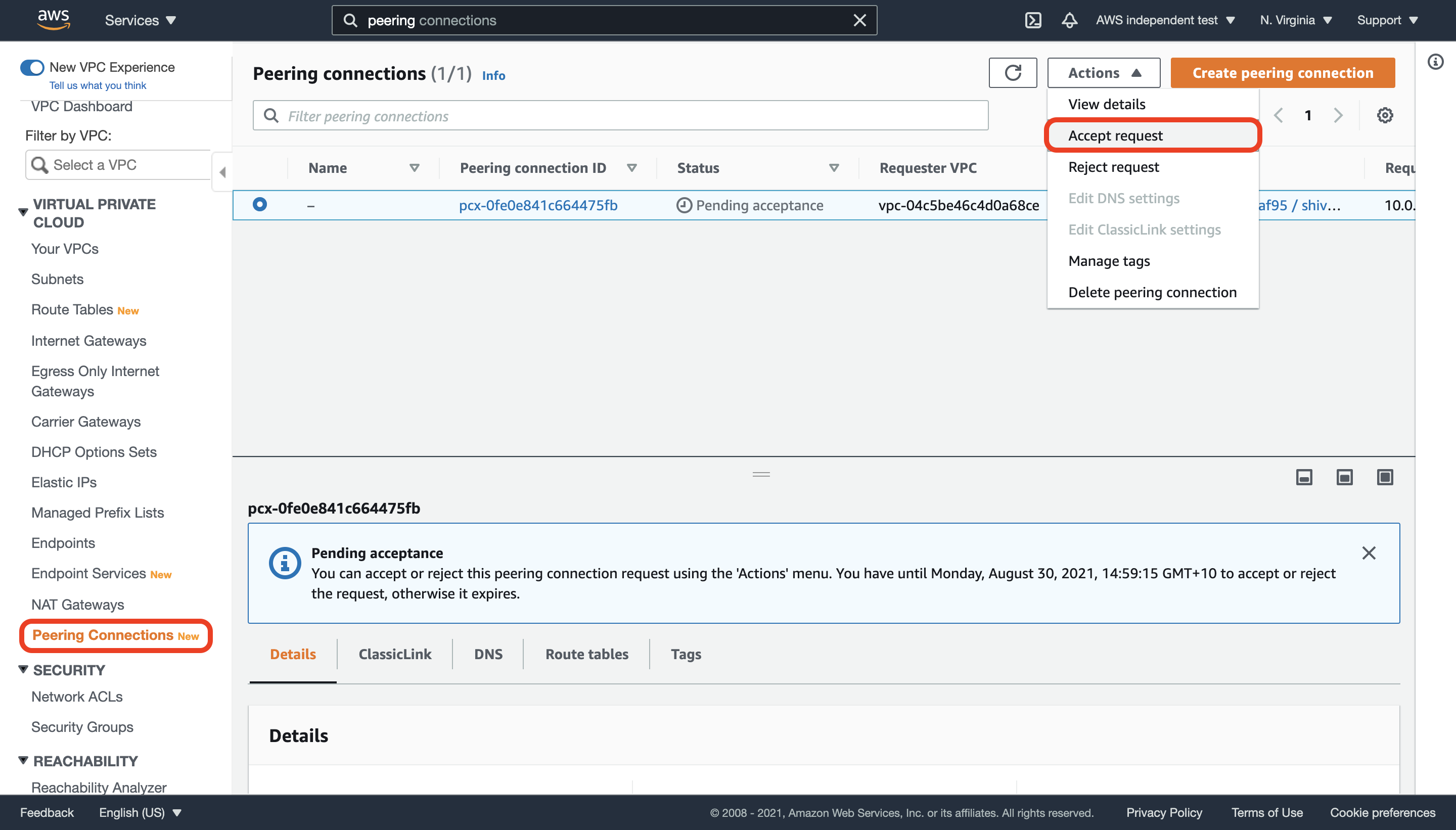The image size is (1456, 830).
Task: Collapse the Virtual Private Cloud section
Action: click(23, 212)
